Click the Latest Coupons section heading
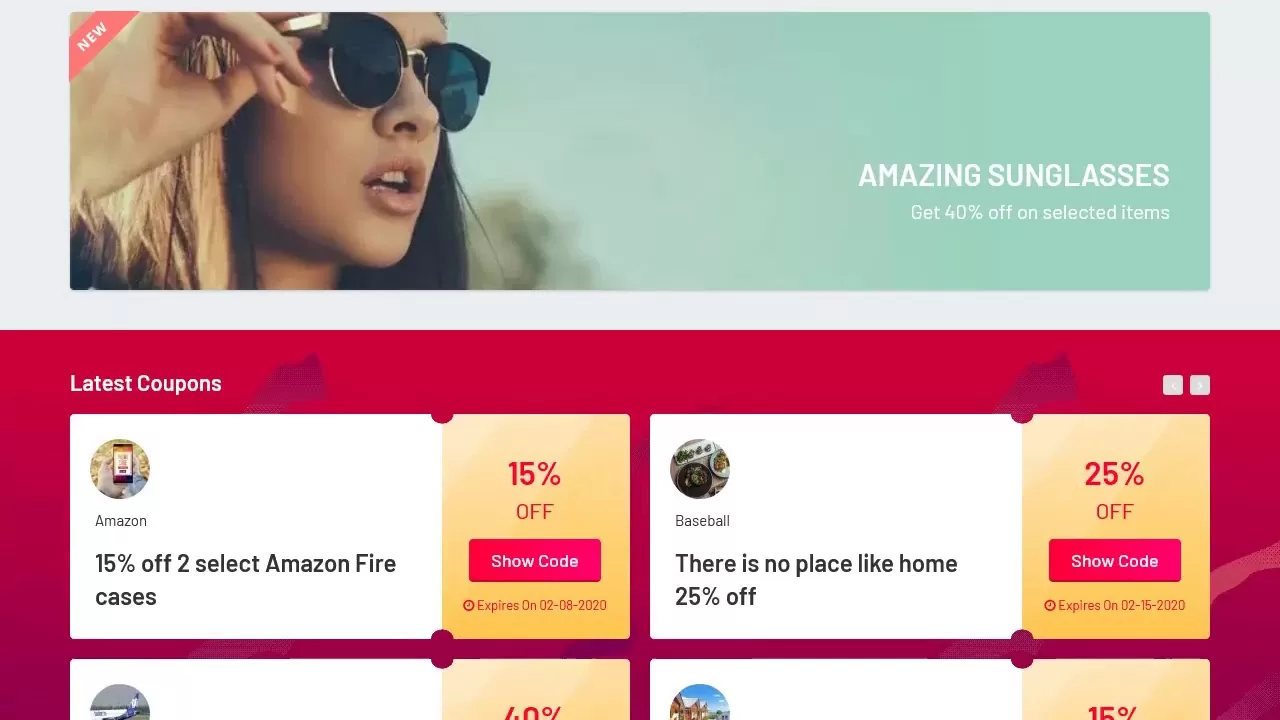The image size is (1280, 720). (146, 383)
